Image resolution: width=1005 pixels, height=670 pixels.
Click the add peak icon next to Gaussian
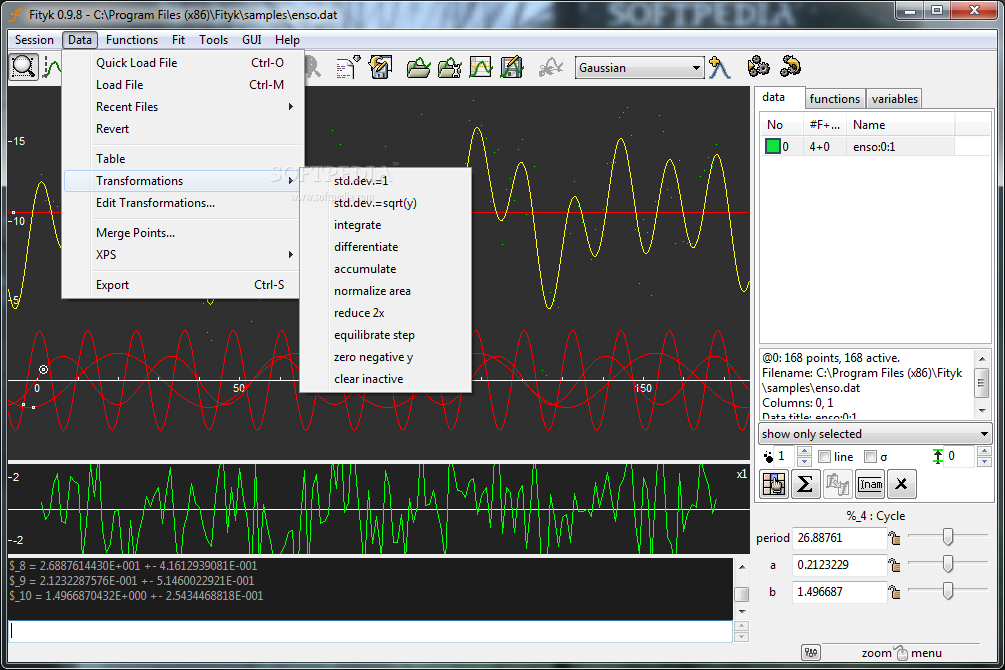pos(719,67)
